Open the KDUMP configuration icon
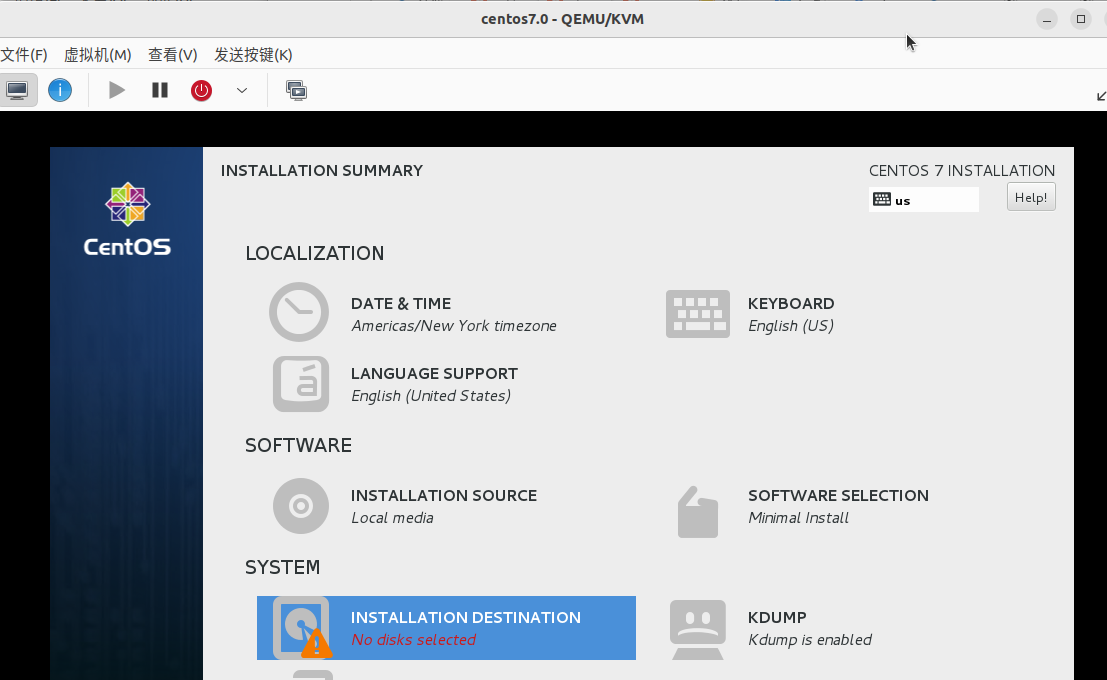 pos(697,629)
